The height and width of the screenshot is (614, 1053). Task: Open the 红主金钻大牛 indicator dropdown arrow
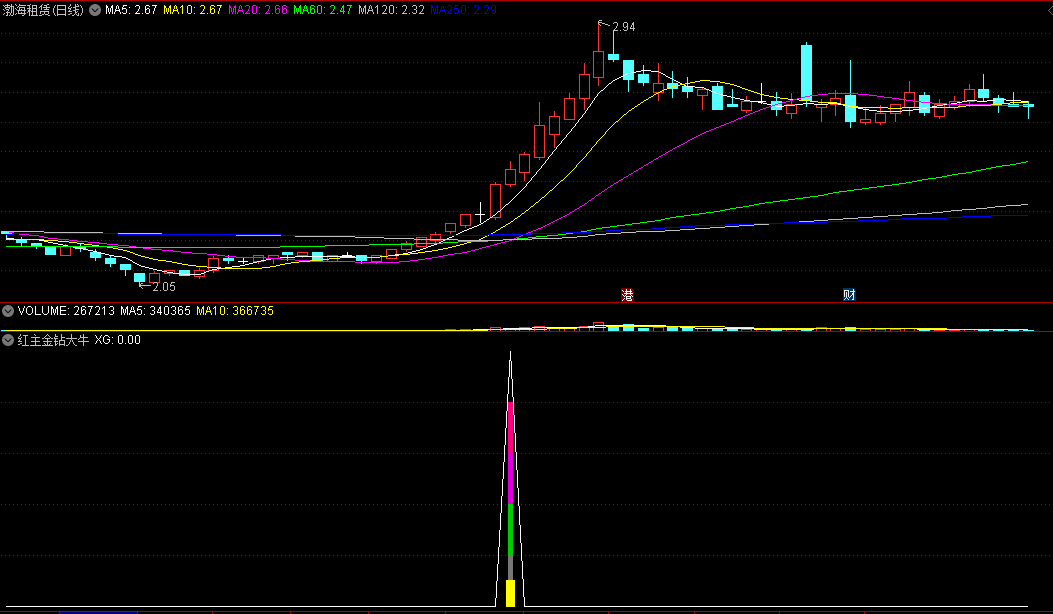pyautogui.click(x=8, y=340)
